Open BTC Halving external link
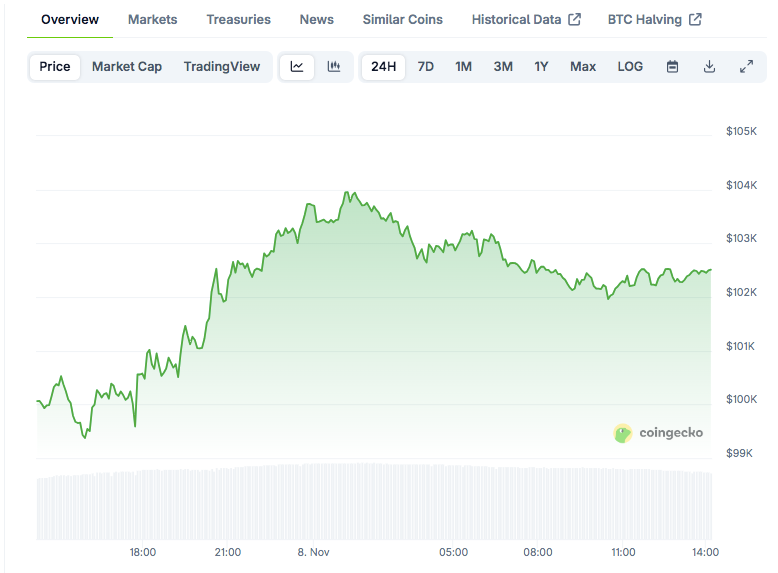778x573 pixels. click(654, 20)
